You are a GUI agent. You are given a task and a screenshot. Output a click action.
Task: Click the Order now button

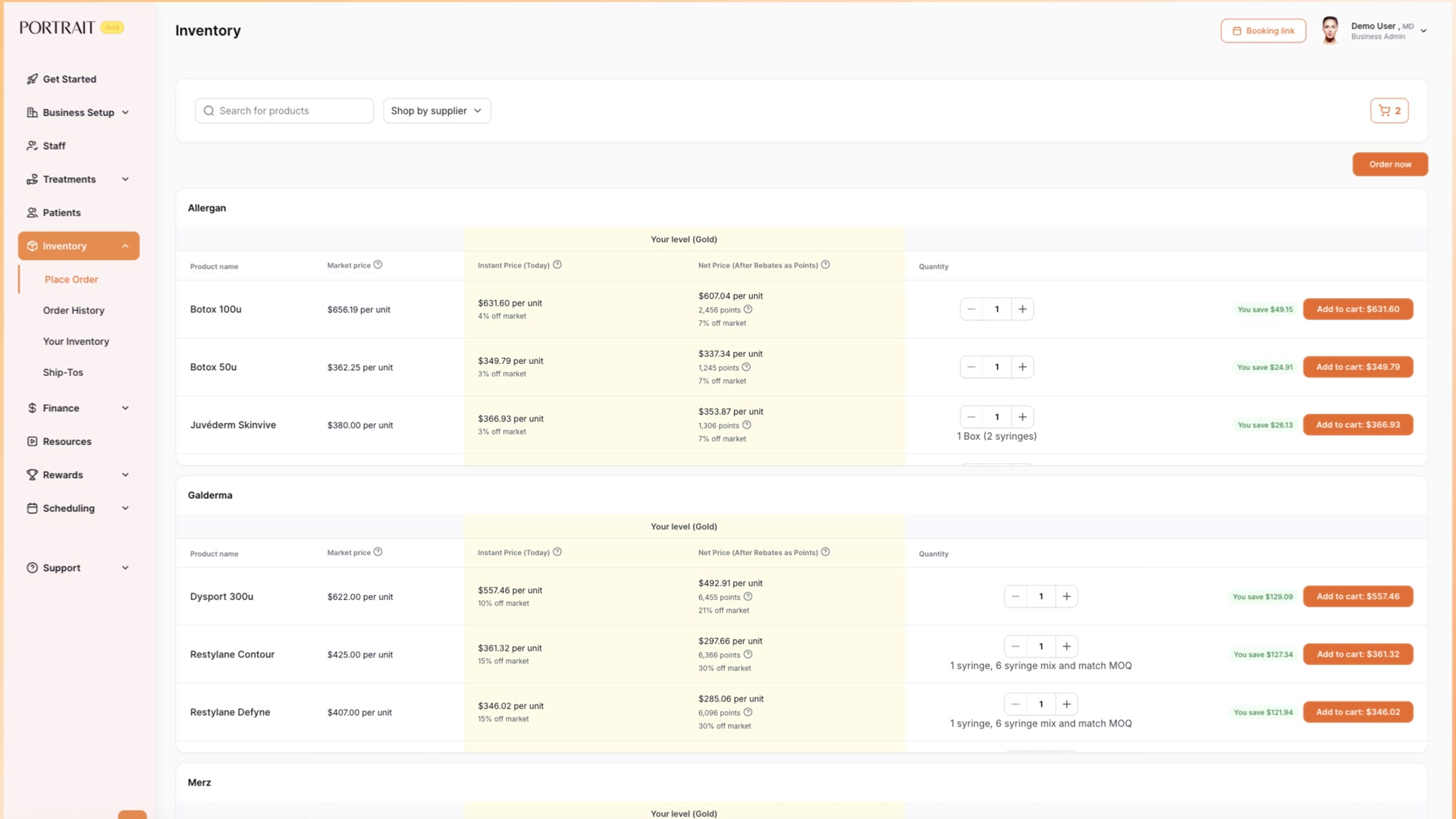1389,164
